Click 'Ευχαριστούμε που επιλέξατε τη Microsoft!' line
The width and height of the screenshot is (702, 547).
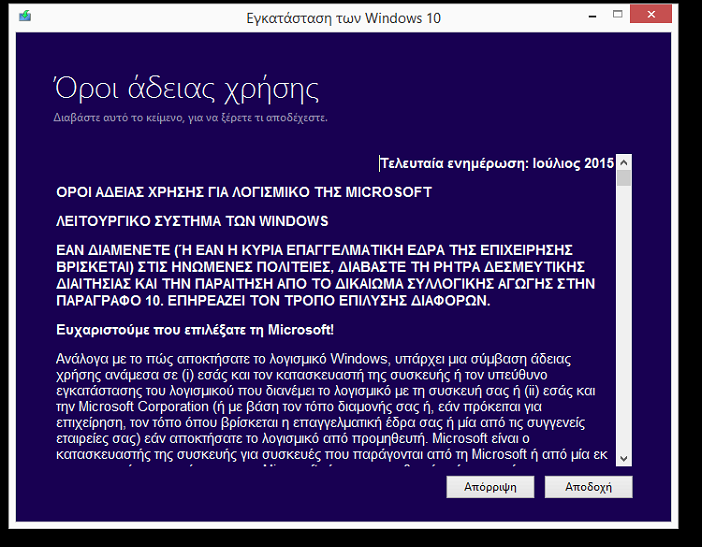click(x=195, y=330)
